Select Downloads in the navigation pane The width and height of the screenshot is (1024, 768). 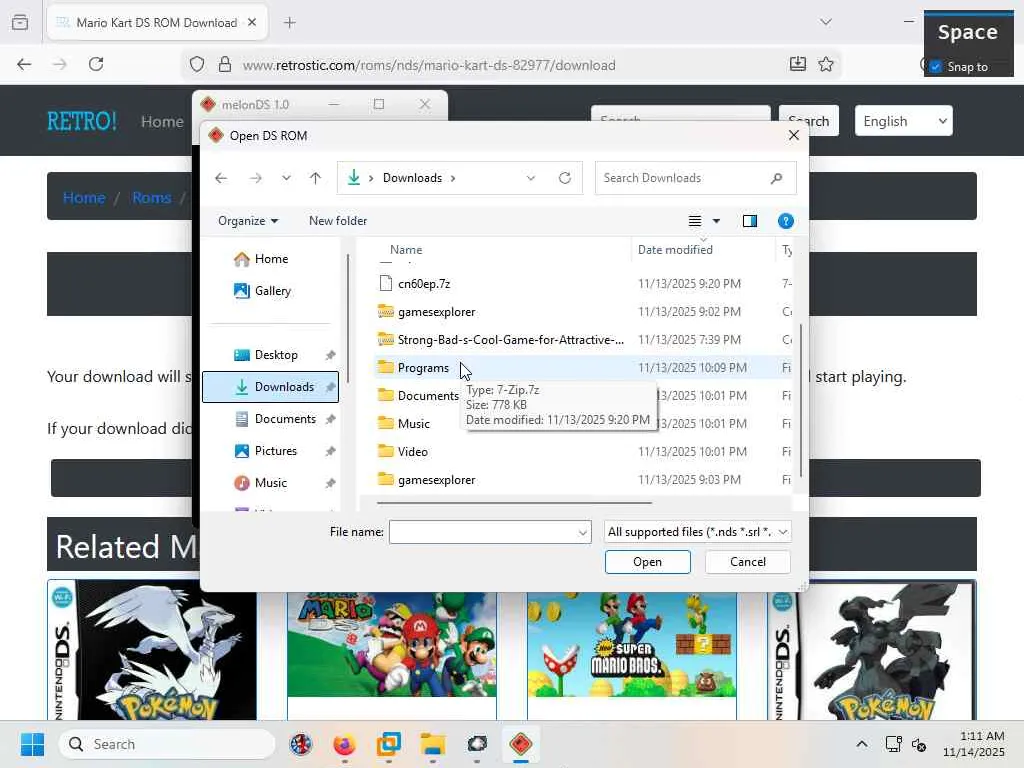coord(270,387)
